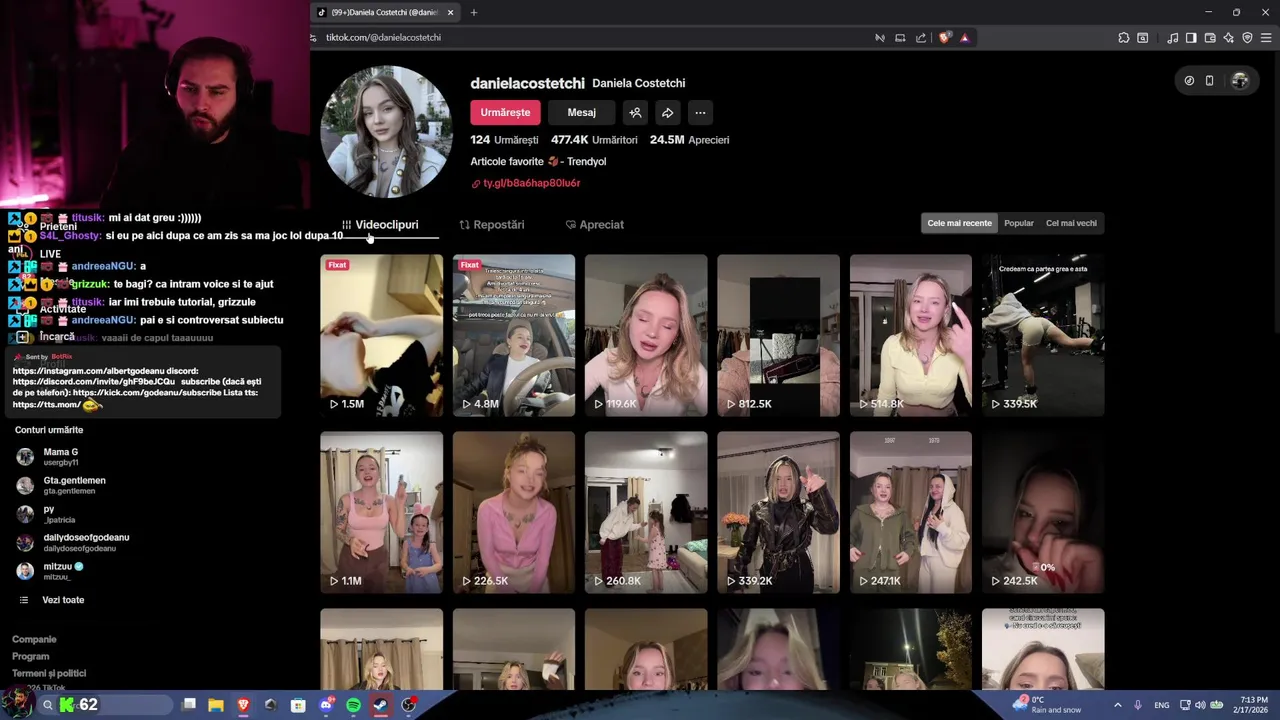
Task: Open the video with 514.8K views
Action: coord(911,335)
